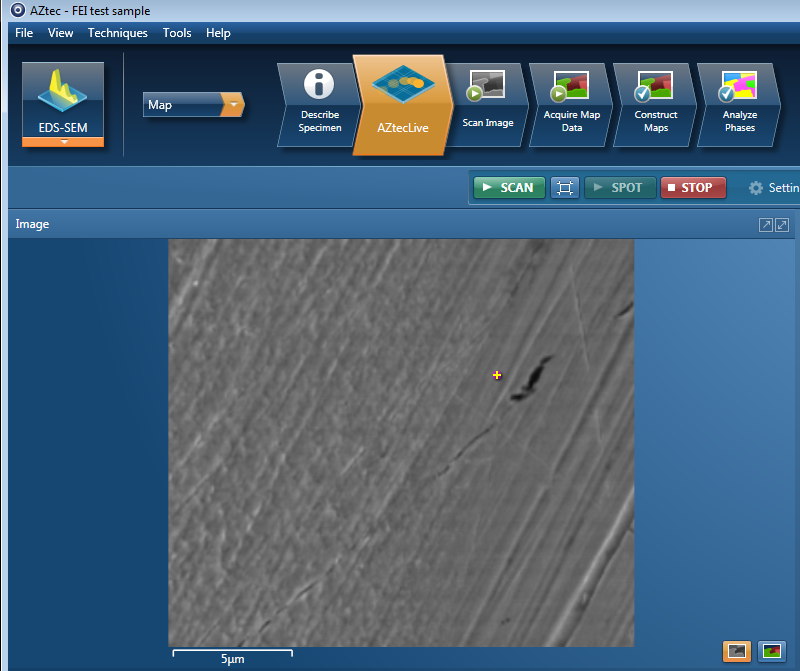
Task: Stop acquisition with the STOP button
Action: pyautogui.click(x=693, y=188)
